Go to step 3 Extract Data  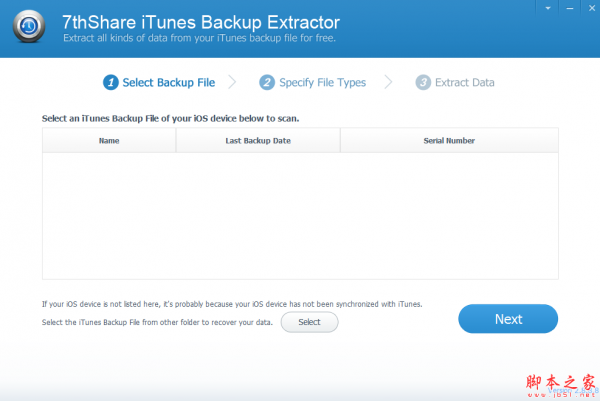[x=455, y=82]
